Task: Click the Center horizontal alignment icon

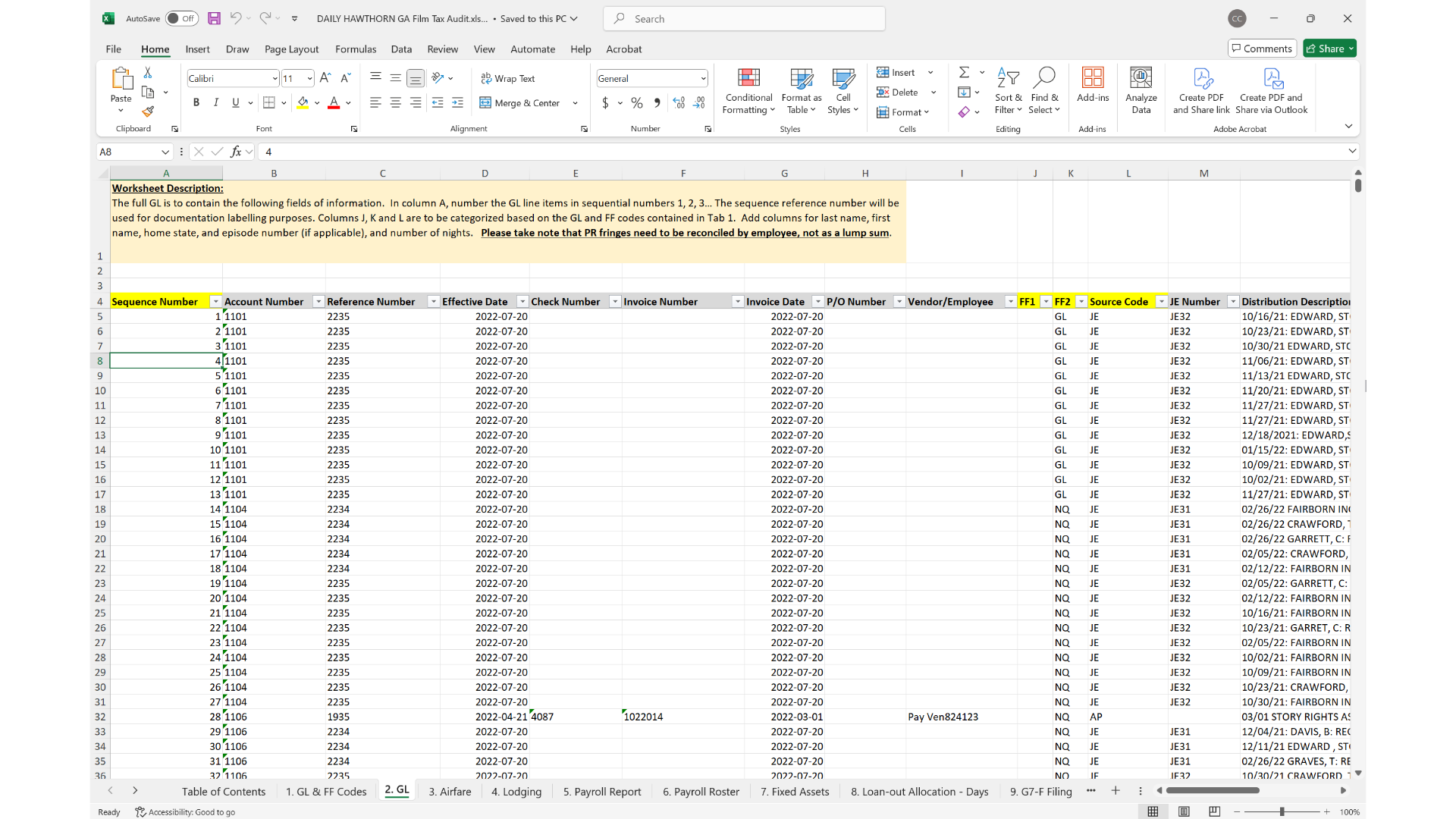Action: point(396,102)
